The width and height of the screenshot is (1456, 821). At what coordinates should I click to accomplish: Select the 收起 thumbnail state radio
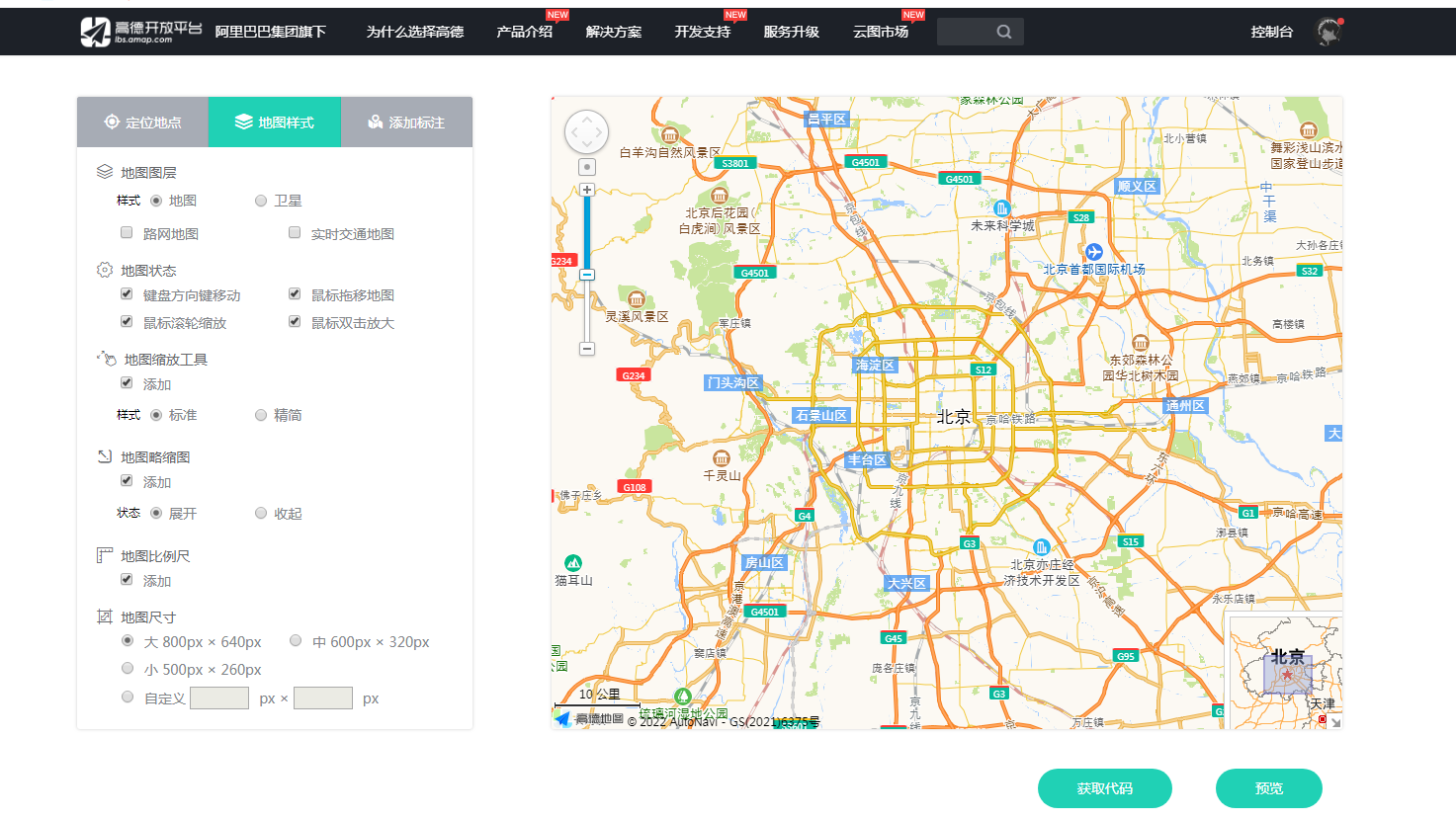click(x=261, y=513)
